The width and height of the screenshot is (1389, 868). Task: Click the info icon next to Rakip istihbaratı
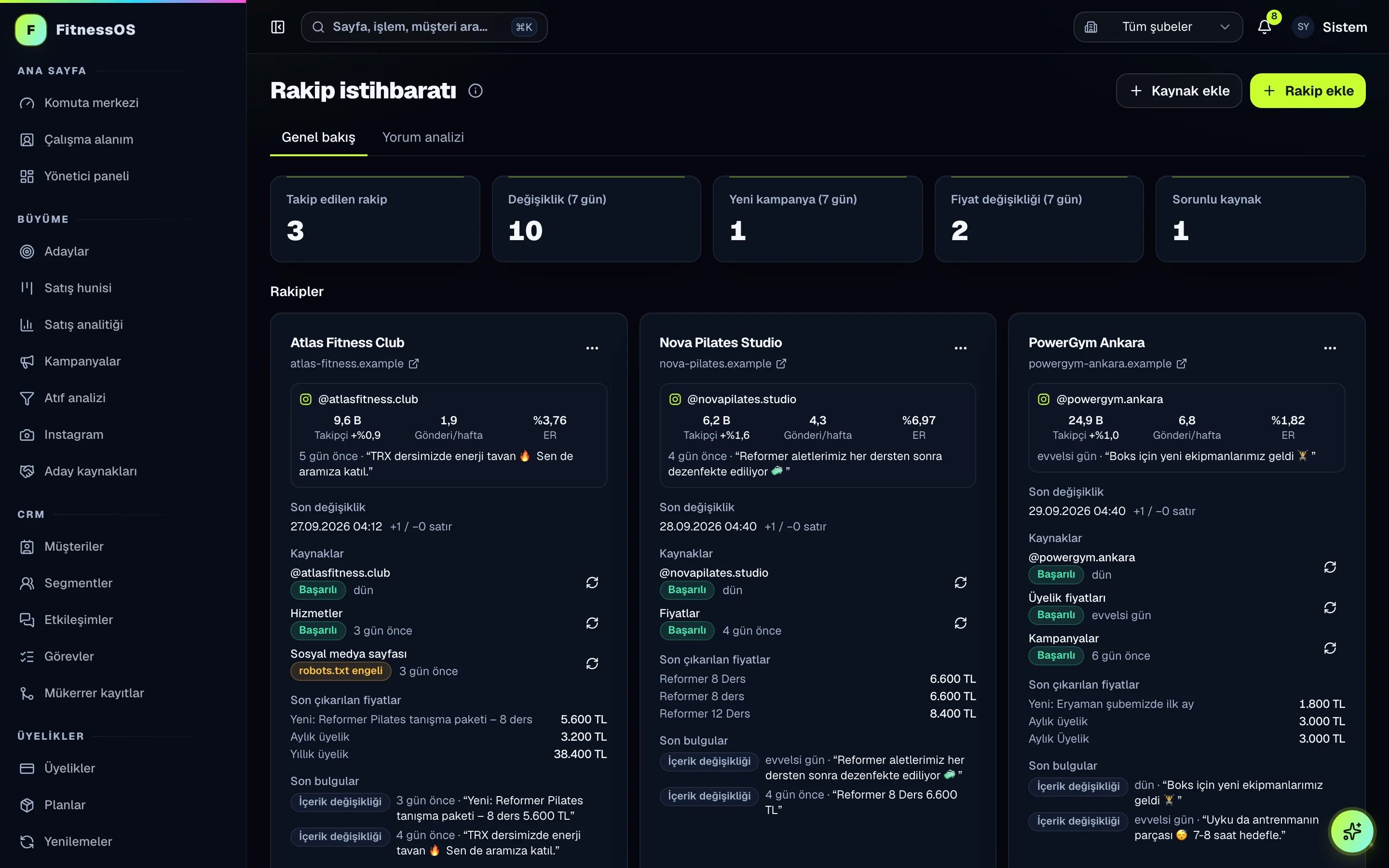(x=475, y=91)
